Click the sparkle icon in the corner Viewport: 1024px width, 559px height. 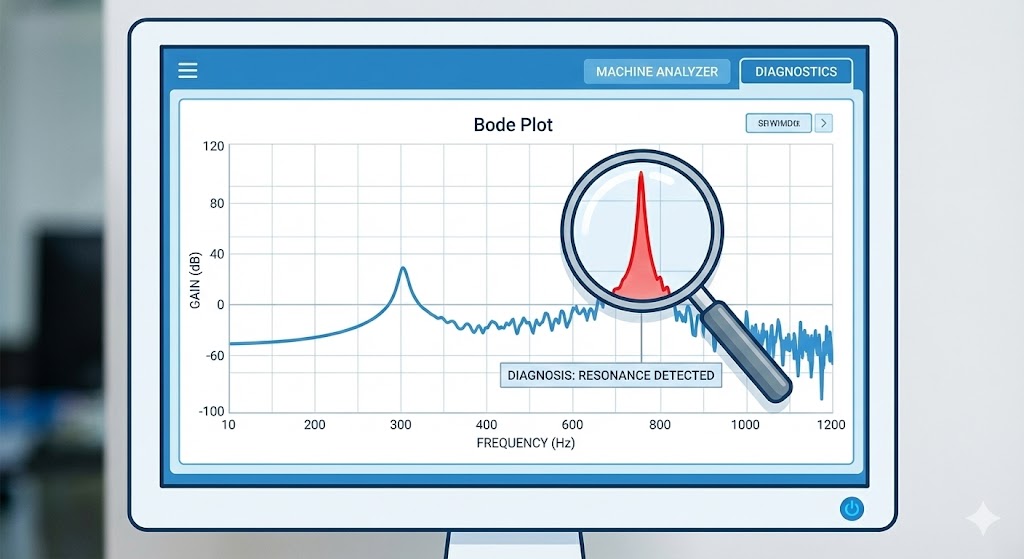[982, 519]
